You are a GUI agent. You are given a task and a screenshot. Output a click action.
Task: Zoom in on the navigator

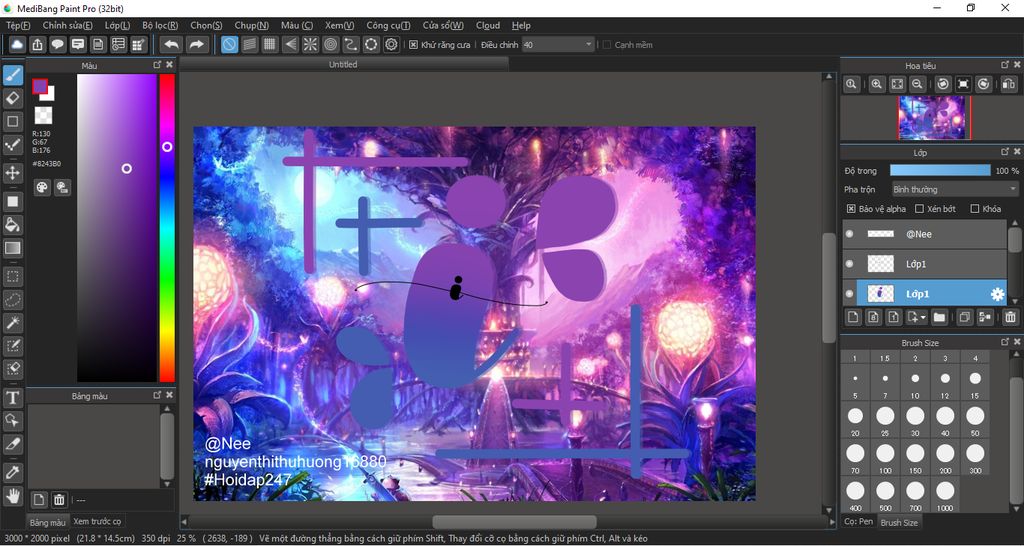pos(877,84)
